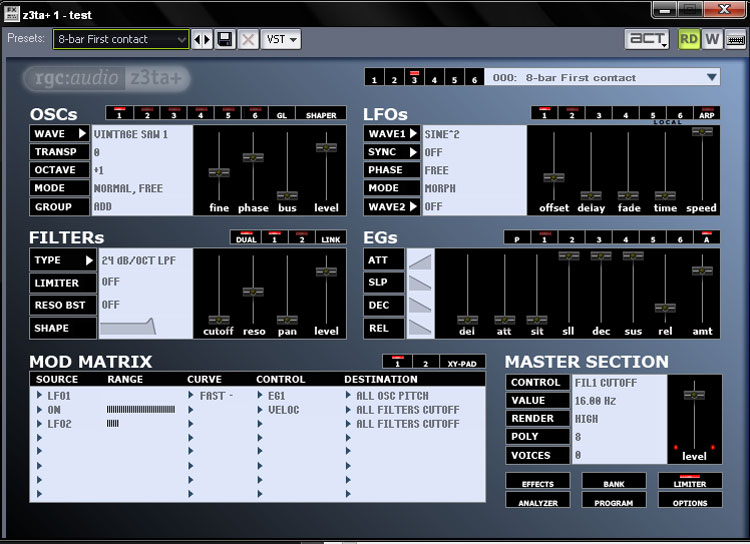The image size is (750, 544).
Task: Click the REL curve shape icon
Action: (420, 328)
